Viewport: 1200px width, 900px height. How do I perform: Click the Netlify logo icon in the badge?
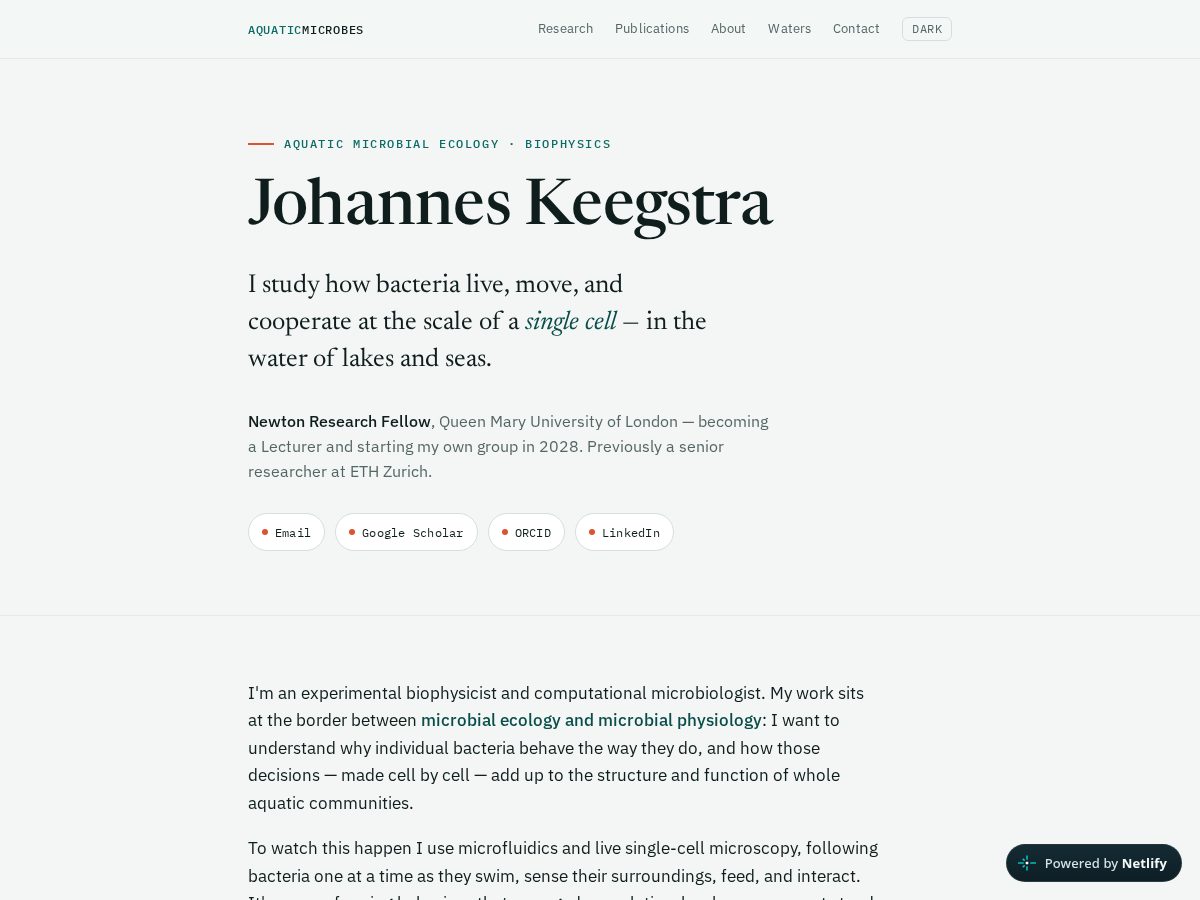1027,863
